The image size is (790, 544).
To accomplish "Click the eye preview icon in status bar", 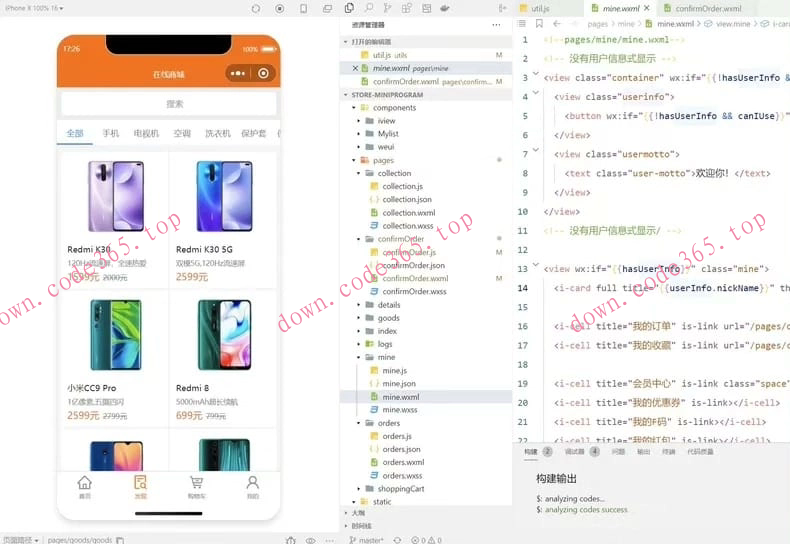I will point(310,540).
